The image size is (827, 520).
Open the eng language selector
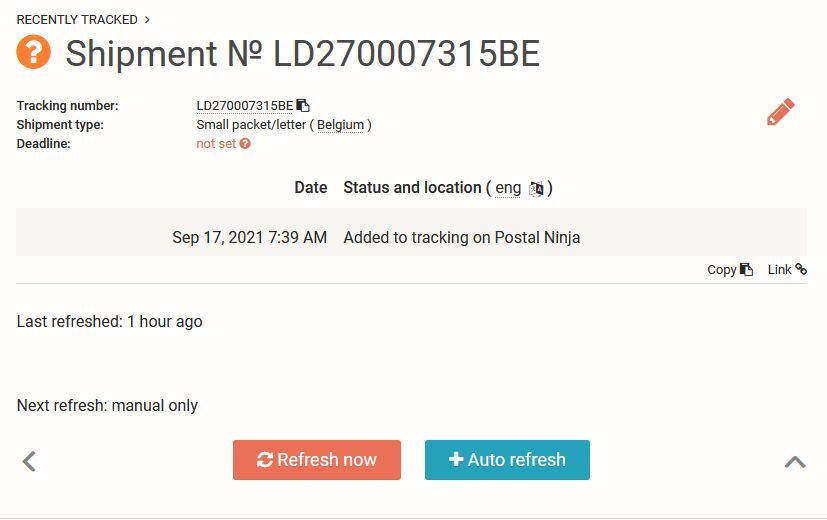[x=508, y=188]
